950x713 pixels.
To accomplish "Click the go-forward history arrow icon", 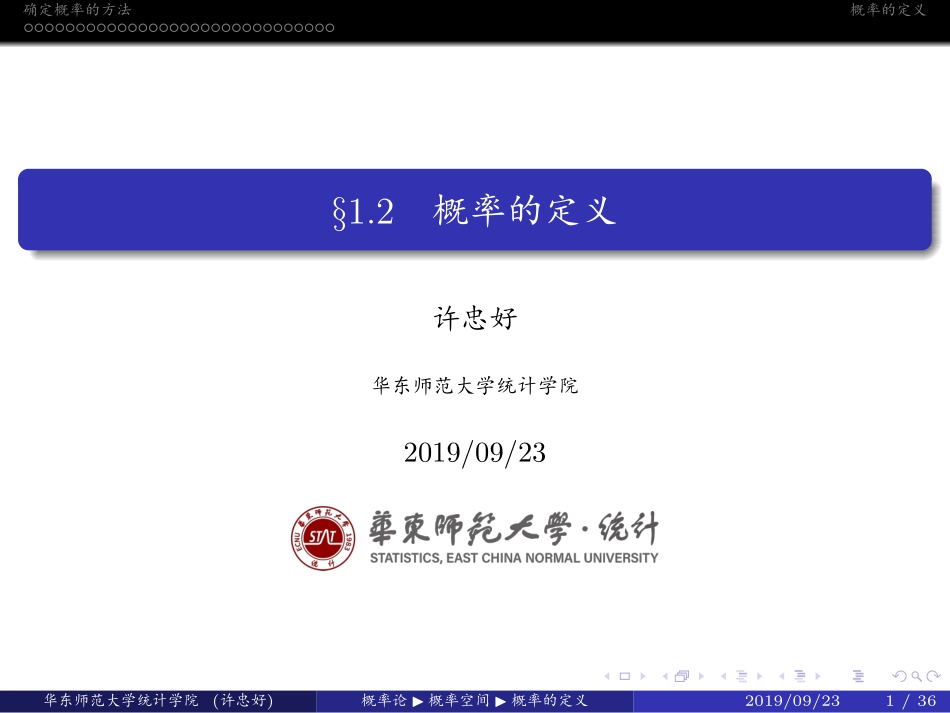I will (934, 675).
